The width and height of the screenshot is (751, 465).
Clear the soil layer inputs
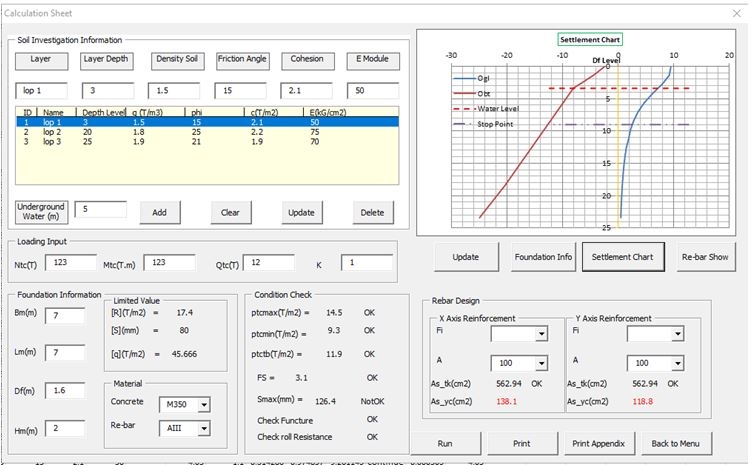[x=231, y=213]
